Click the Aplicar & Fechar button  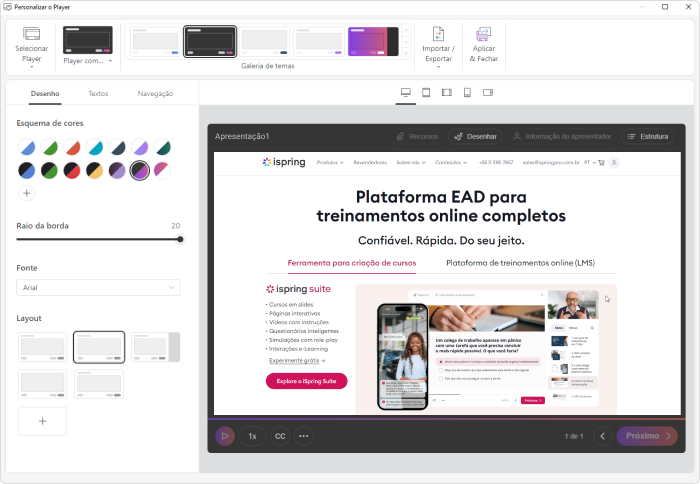(483, 45)
